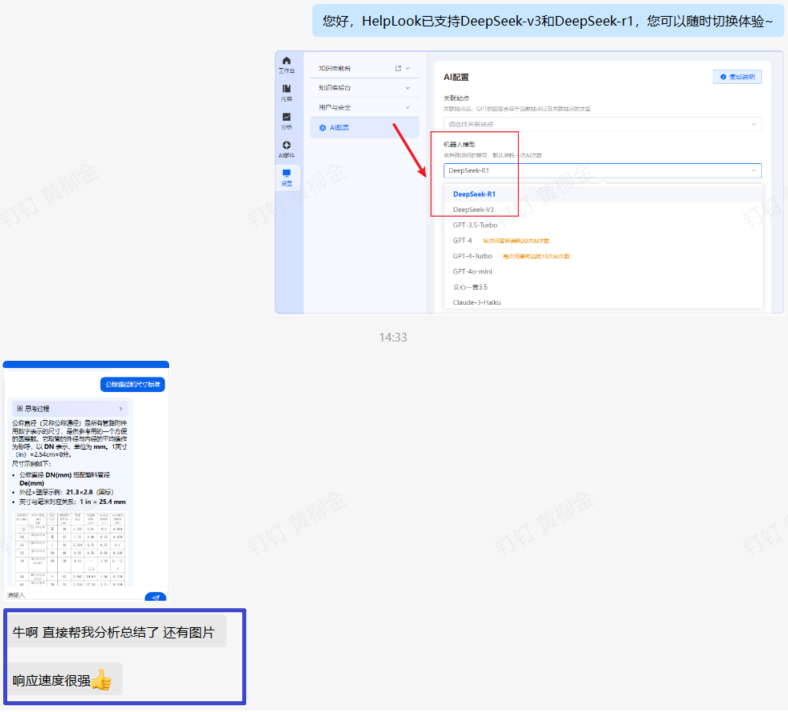Click the '1 in = 25.4 mm' bullet line

(72, 502)
